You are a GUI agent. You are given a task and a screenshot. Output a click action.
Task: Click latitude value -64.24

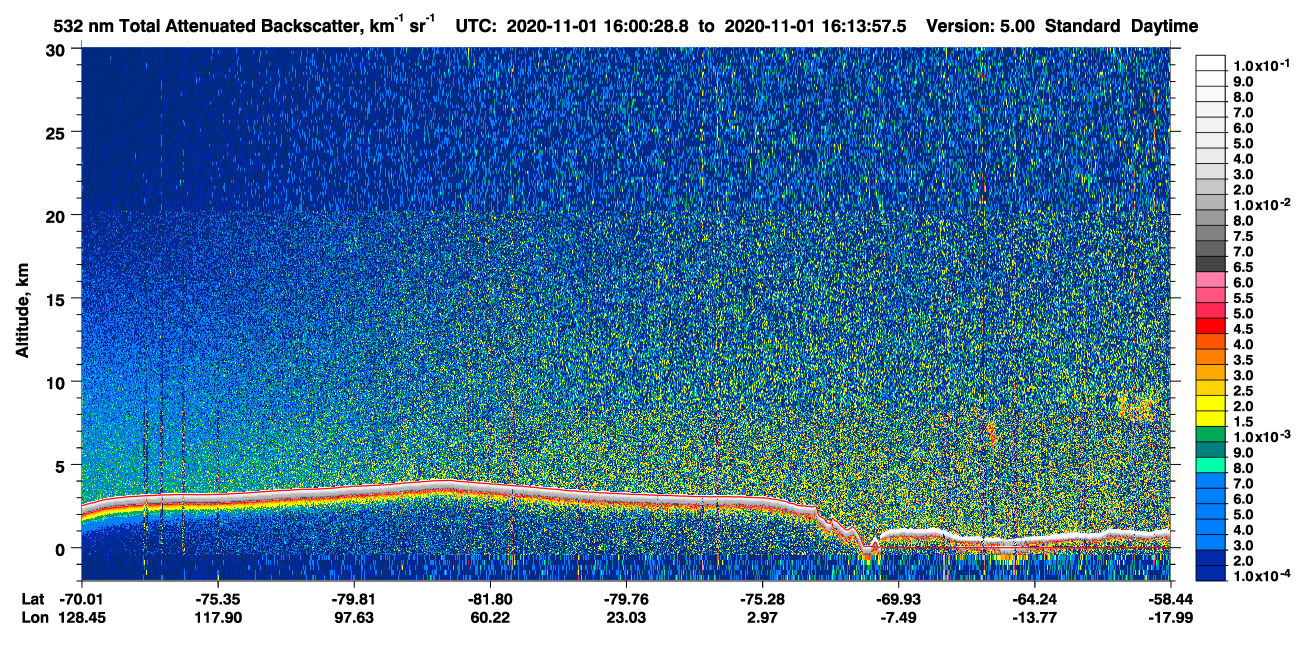pos(1034,599)
